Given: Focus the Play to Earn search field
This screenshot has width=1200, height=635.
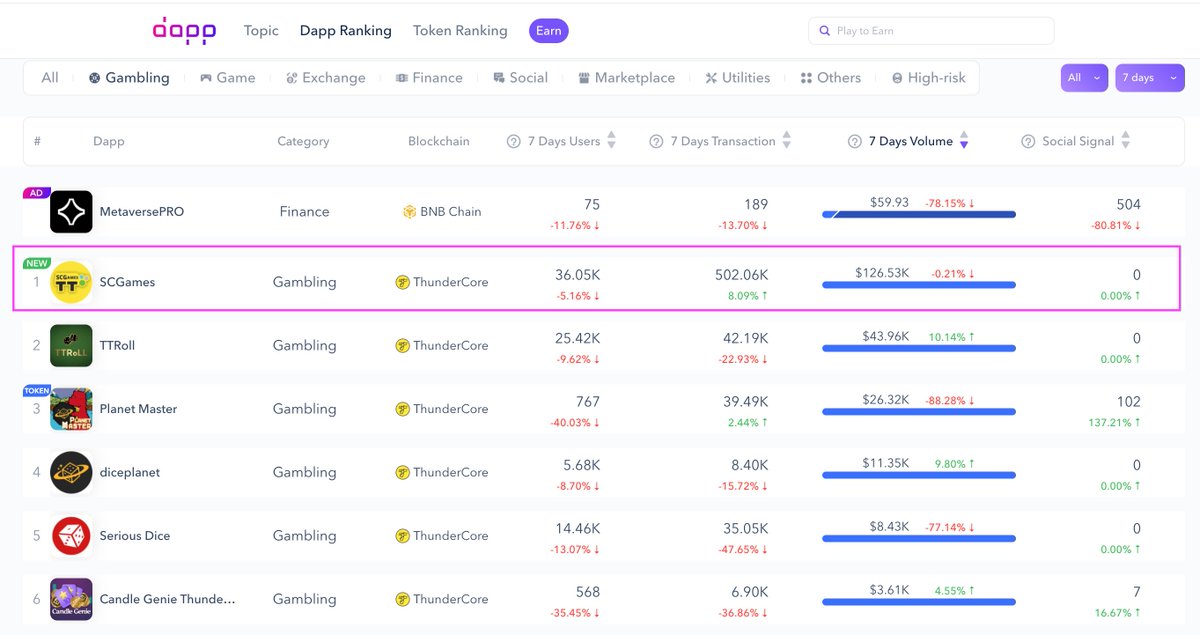Looking at the screenshot, I should click(931, 31).
